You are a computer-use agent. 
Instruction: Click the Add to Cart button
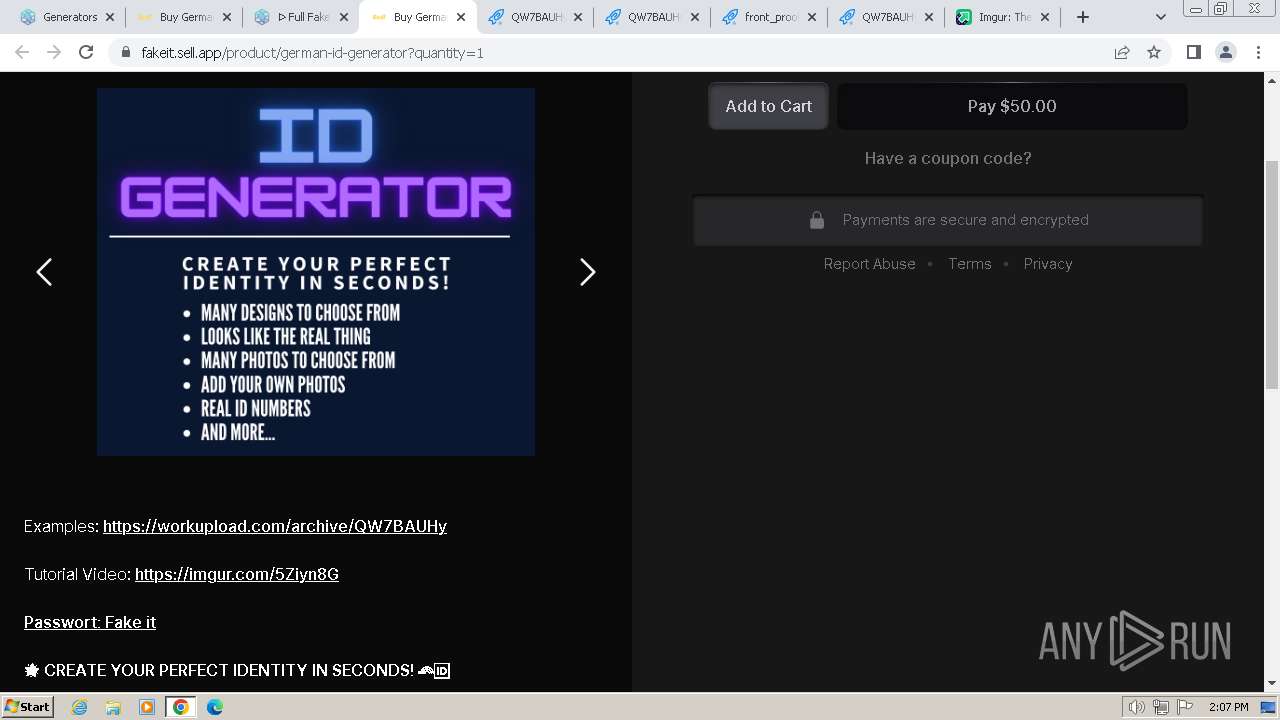pos(768,106)
